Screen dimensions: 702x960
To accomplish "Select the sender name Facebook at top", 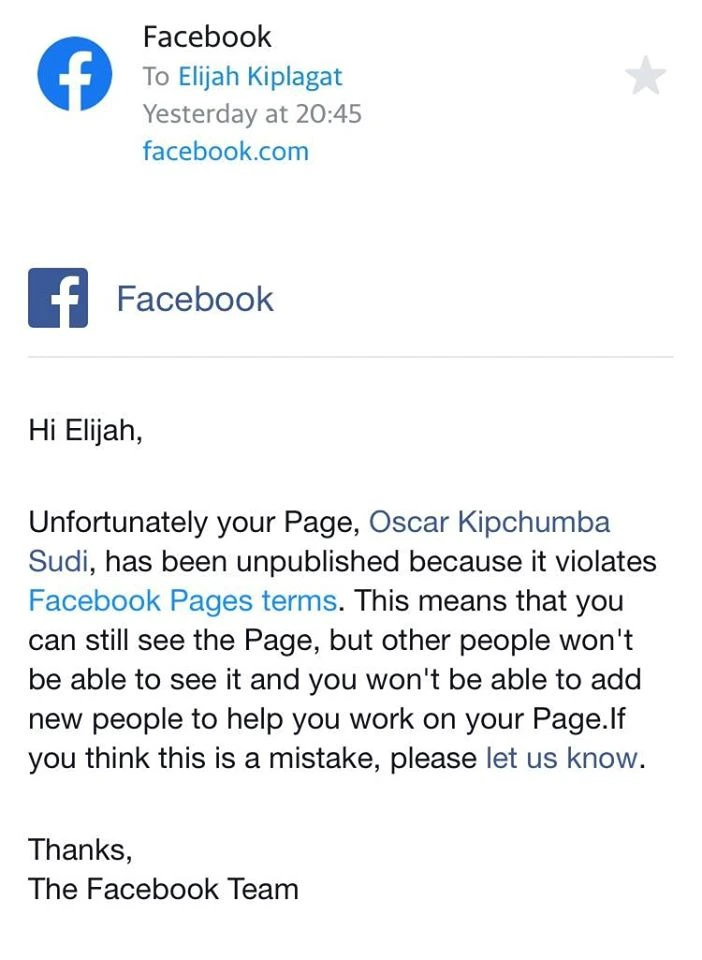I will coord(207,37).
